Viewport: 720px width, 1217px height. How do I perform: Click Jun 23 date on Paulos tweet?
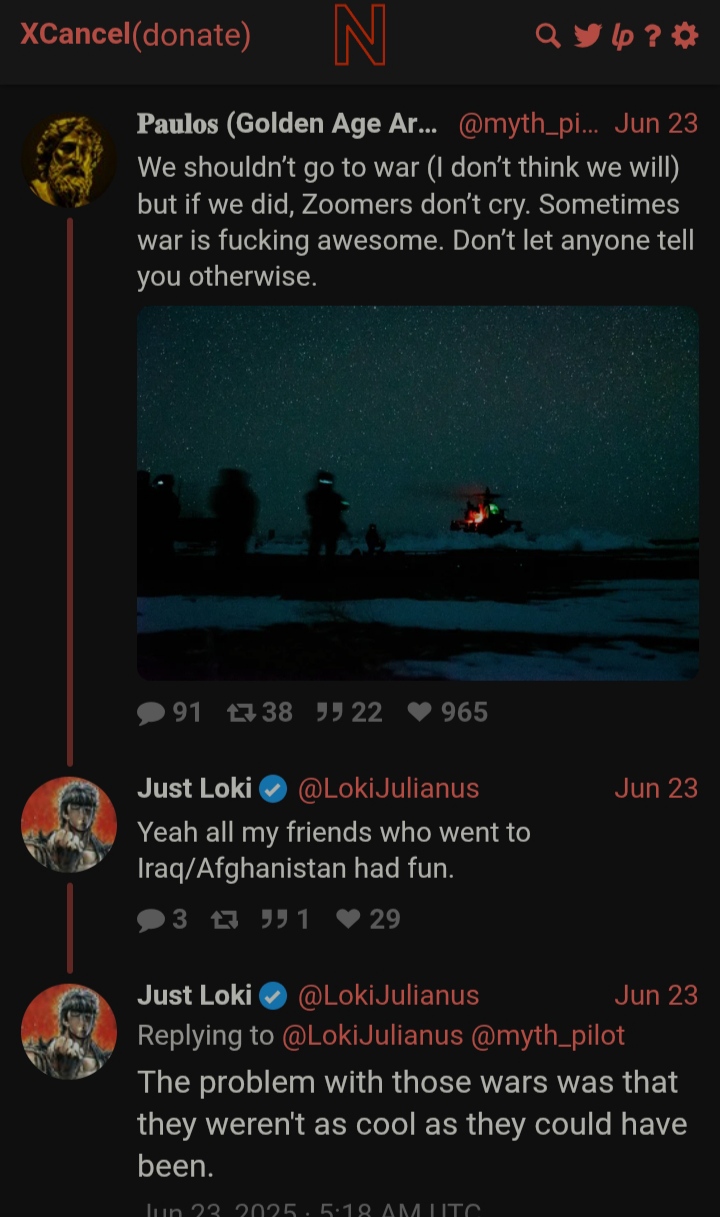point(656,123)
